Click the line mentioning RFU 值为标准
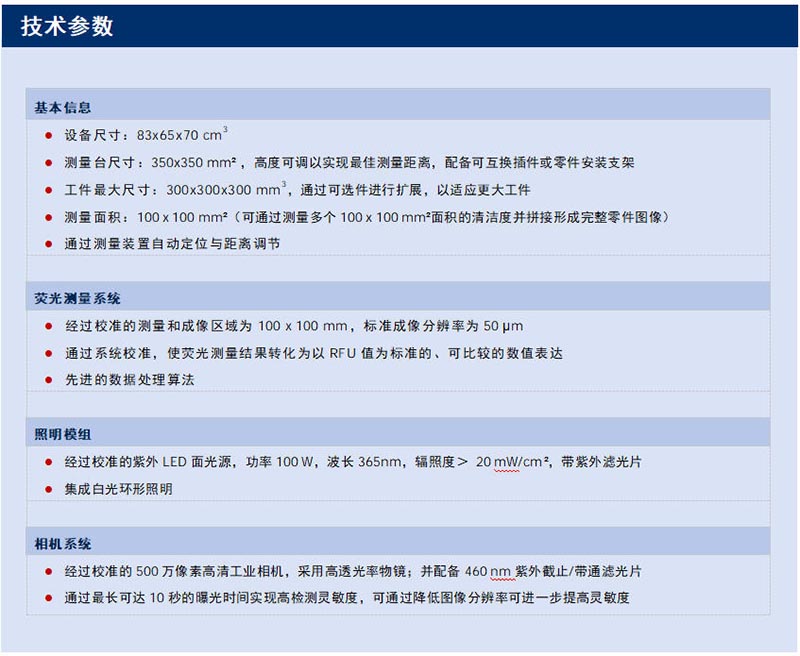Image resolution: width=800 pixels, height=656 pixels. 314,353
